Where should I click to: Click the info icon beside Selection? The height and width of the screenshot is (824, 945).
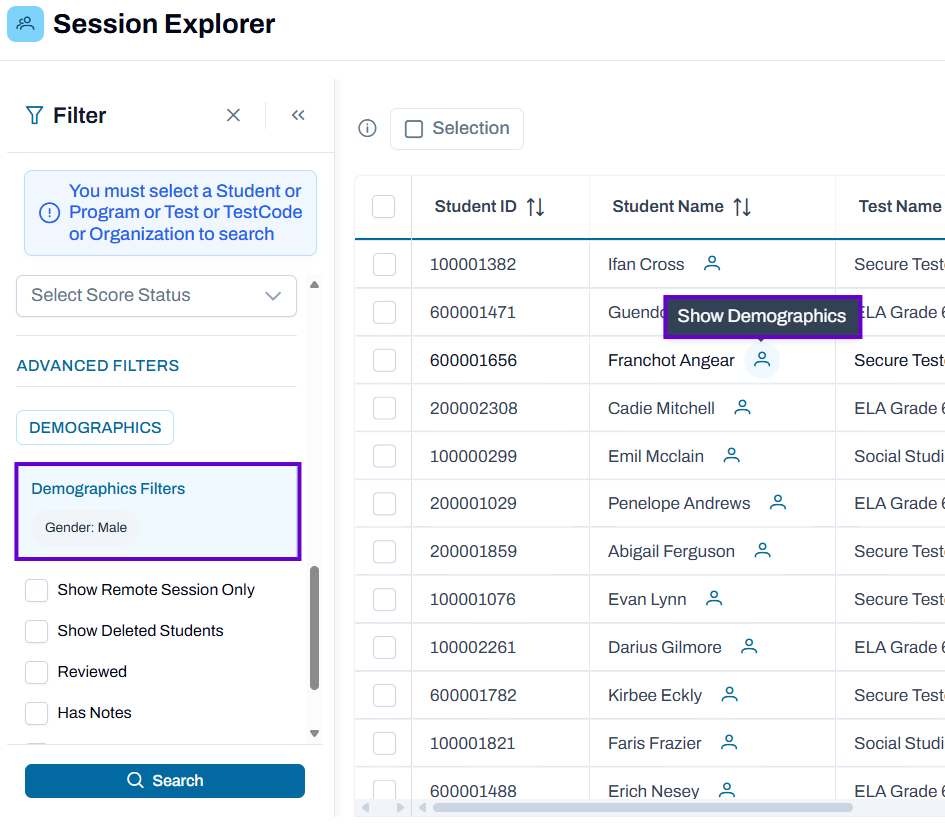pyautogui.click(x=367, y=128)
